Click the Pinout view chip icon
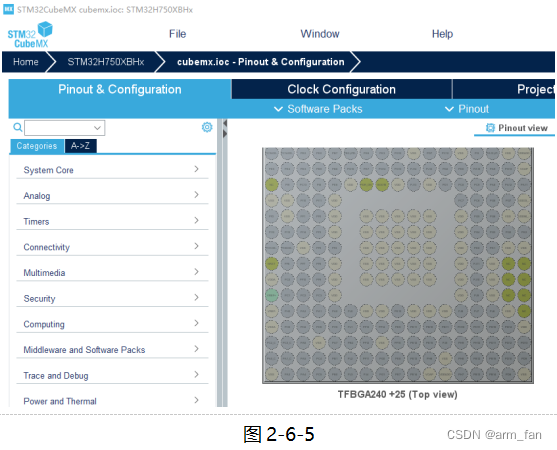 (x=490, y=128)
